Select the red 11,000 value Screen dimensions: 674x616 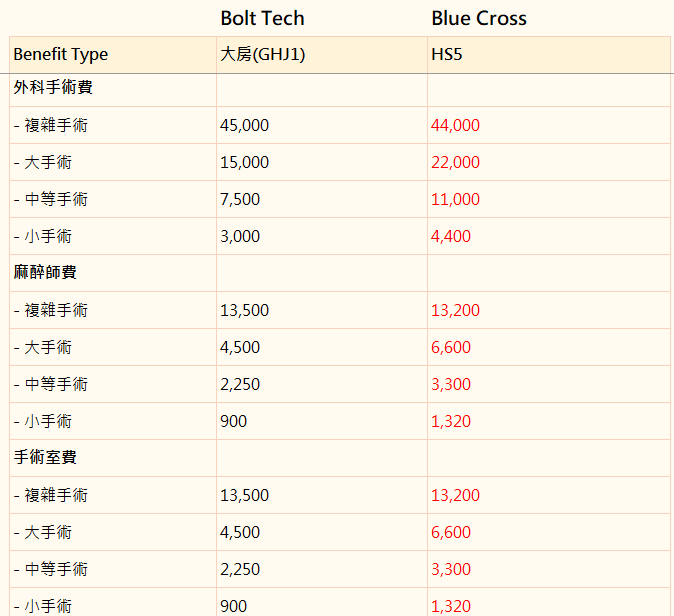tap(455, 199)
